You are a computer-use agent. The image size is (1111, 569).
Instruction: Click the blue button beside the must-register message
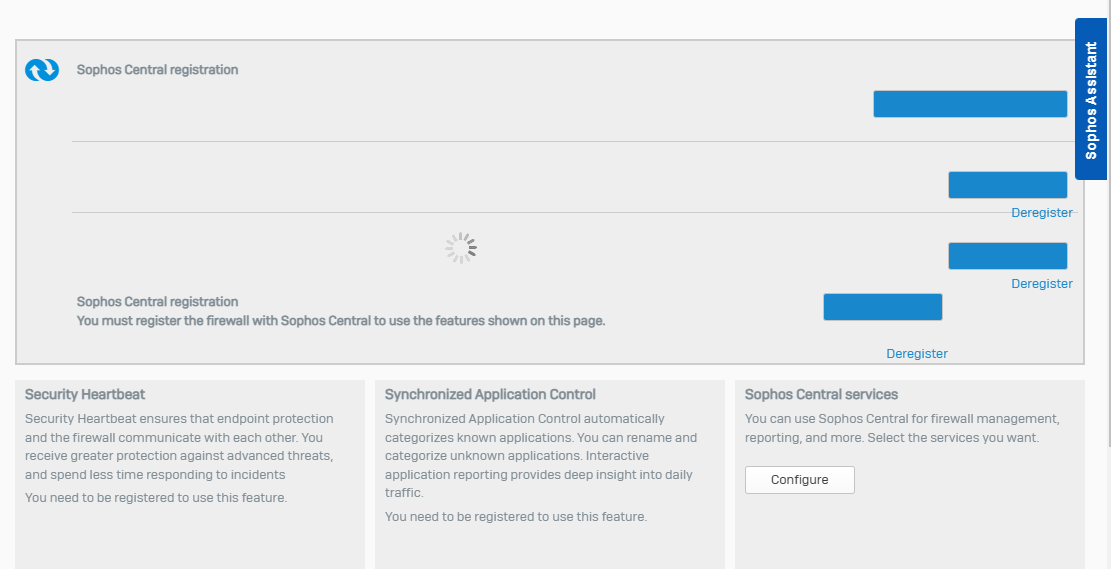[883, 307]
